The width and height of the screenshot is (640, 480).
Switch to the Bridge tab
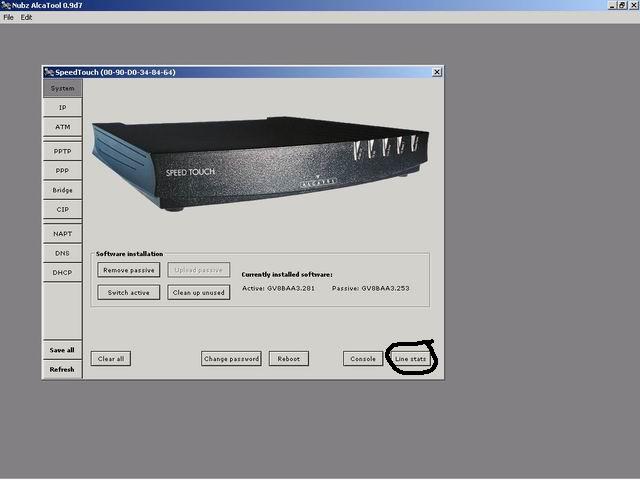(62, 190)
